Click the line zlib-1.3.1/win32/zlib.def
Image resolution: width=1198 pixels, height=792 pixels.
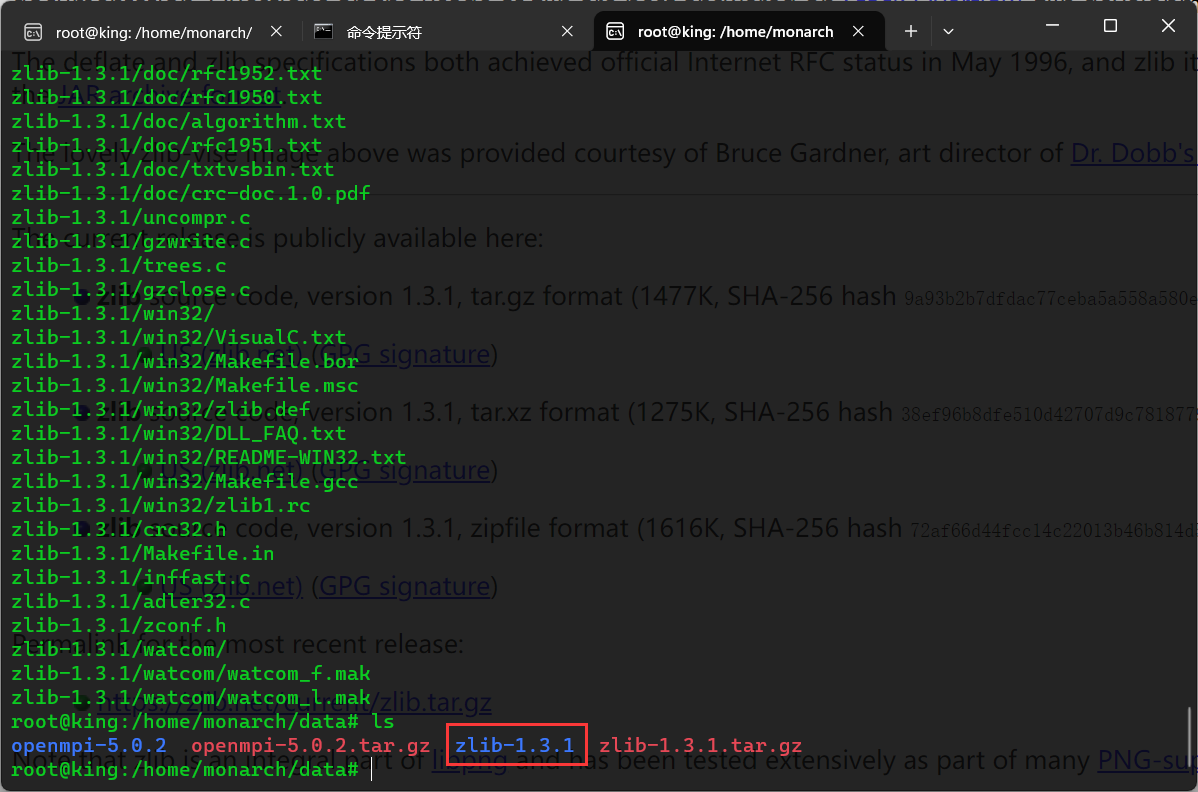(x=160, y=409)
